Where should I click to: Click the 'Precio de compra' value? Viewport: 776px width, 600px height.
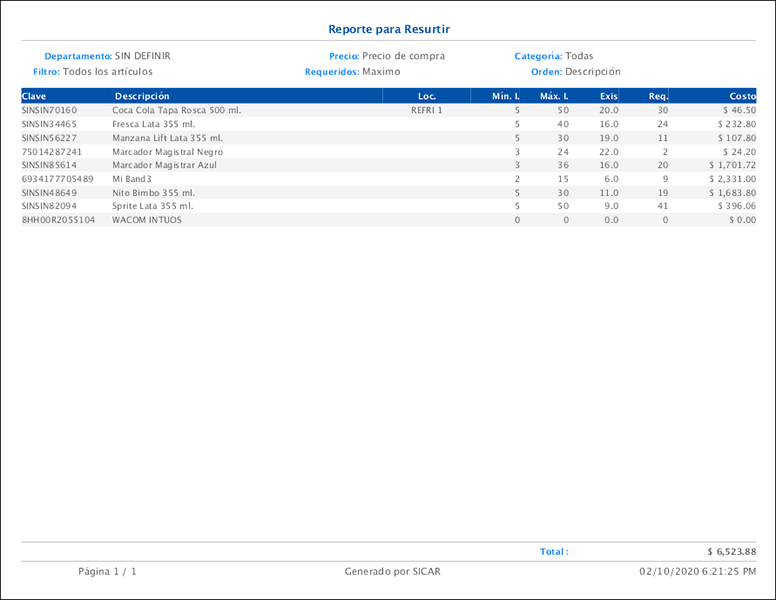(x=403, y=56)
